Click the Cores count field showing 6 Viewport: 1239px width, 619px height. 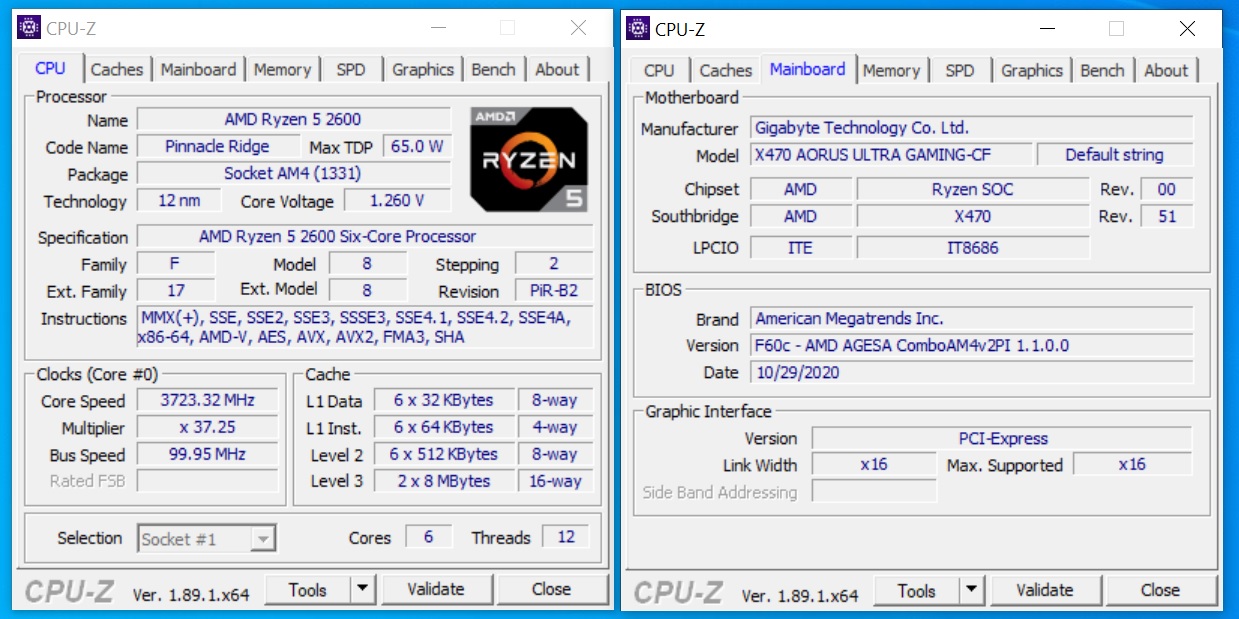[428, 537]
